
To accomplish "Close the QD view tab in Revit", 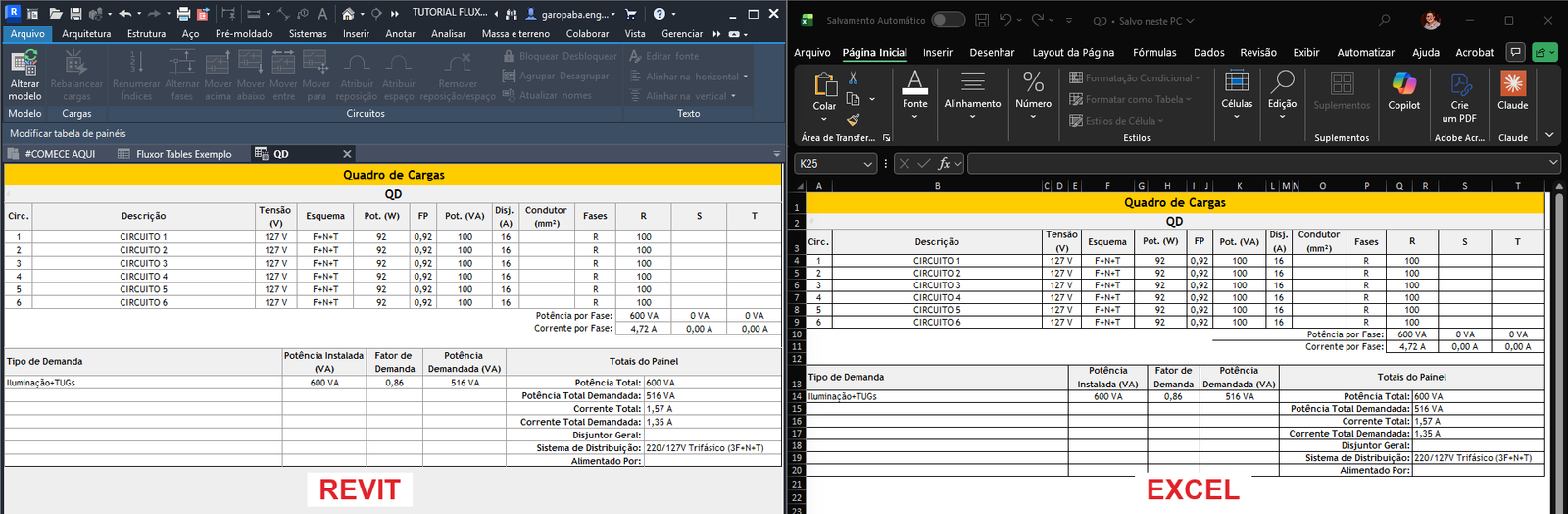I will point(347,154).
